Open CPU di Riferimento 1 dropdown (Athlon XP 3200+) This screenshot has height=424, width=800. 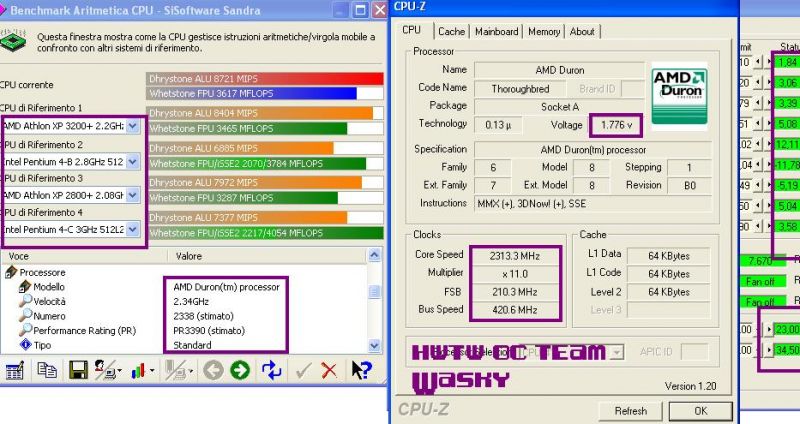(133, 126)
